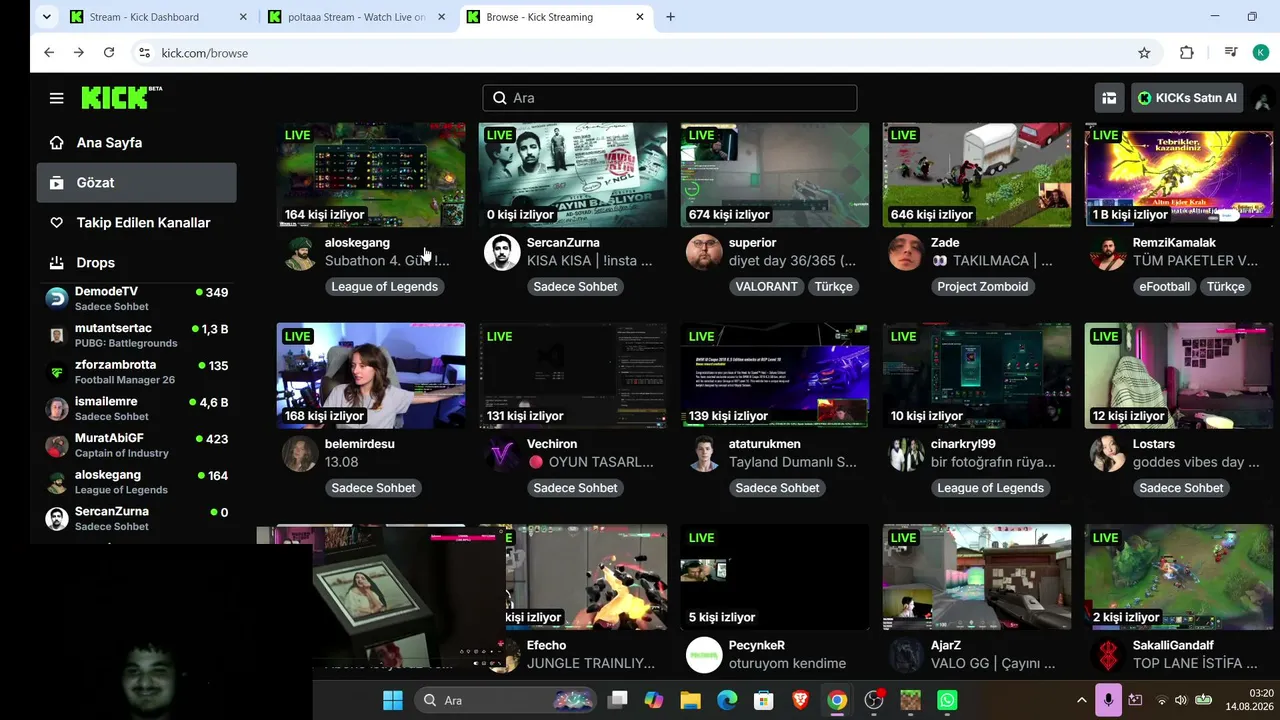Go to Ana Sayfa in the sidebar

tap(137, 142)
